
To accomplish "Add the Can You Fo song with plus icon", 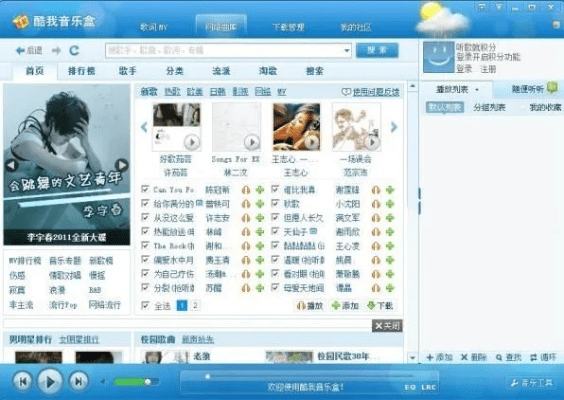I will point(260,190).
